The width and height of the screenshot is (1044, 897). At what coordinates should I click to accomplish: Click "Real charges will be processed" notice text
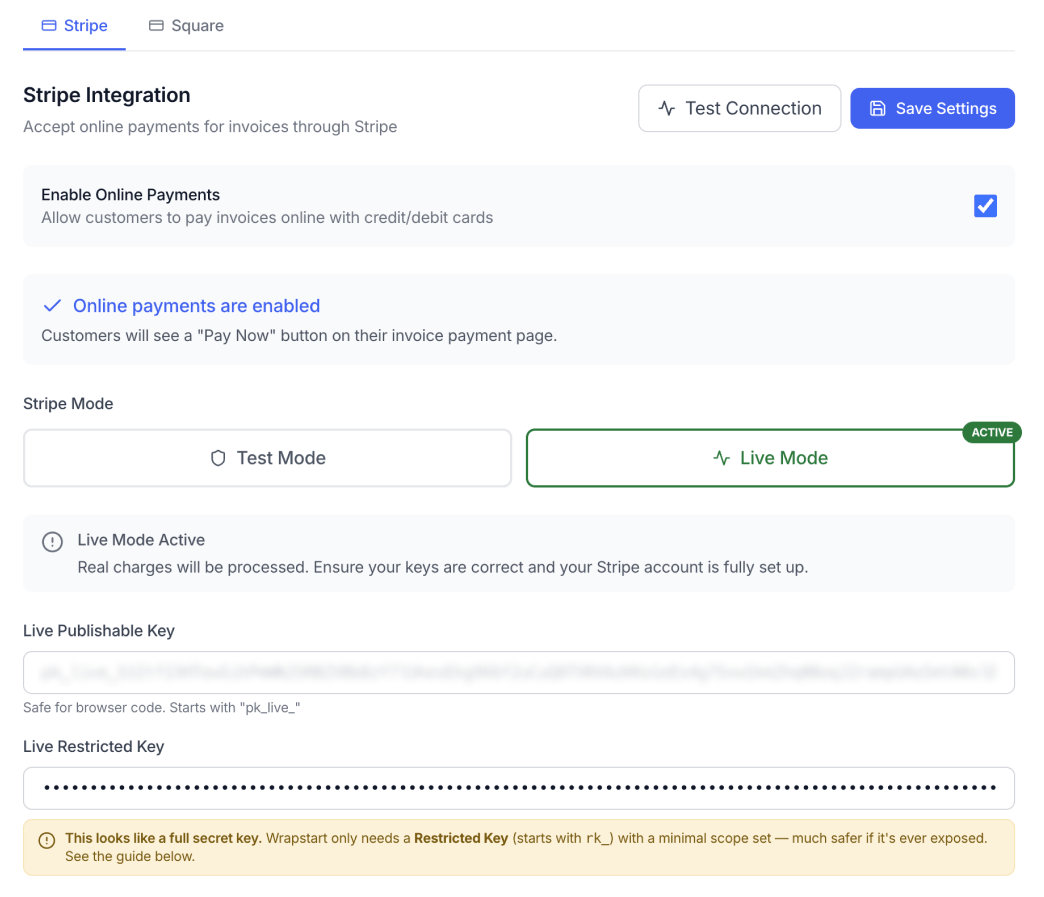[x=443, y=567]
